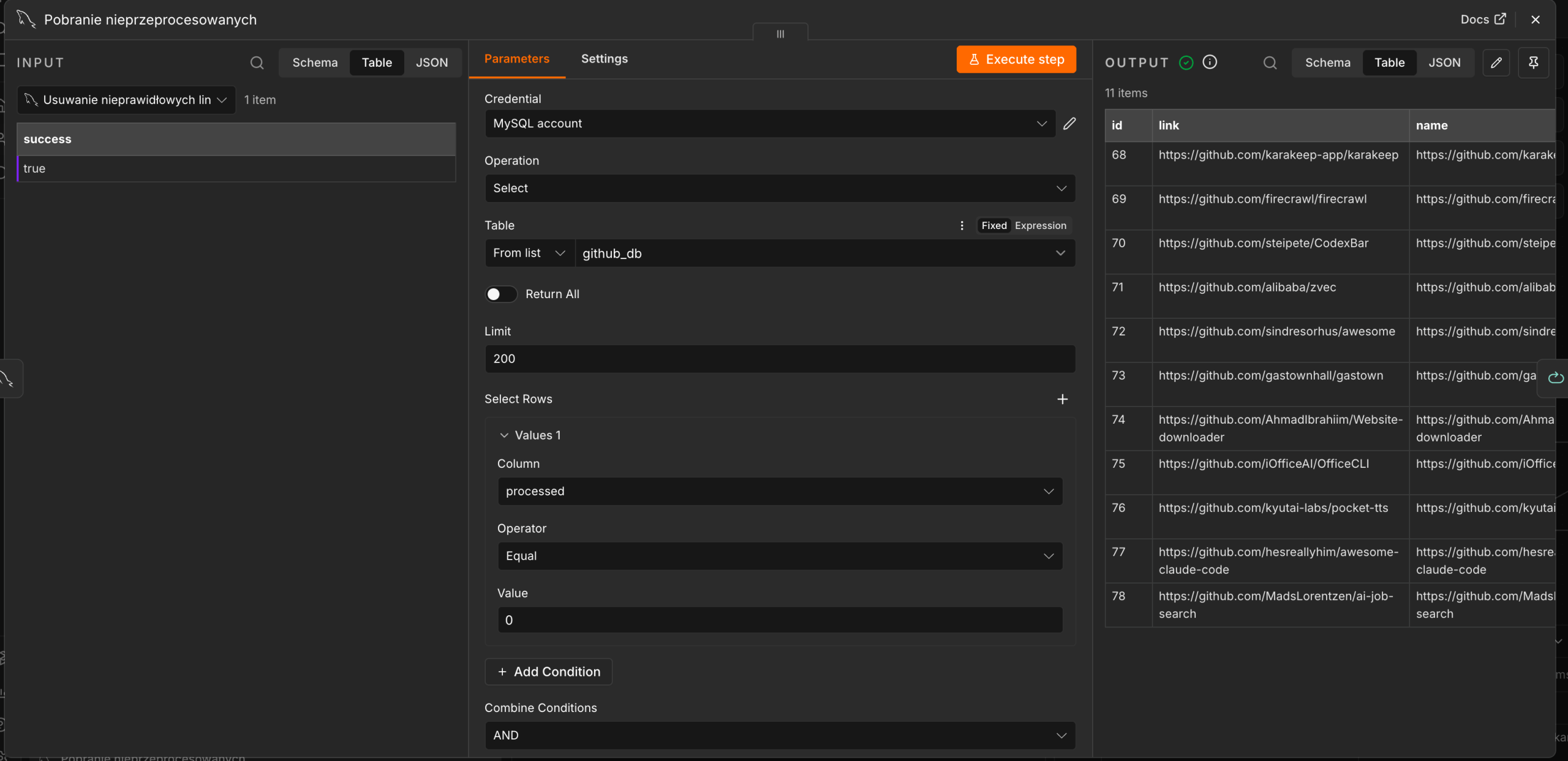Click the Execute step button
The width and height of the screenshot is (1568, 761).
tap(1016, 59)
